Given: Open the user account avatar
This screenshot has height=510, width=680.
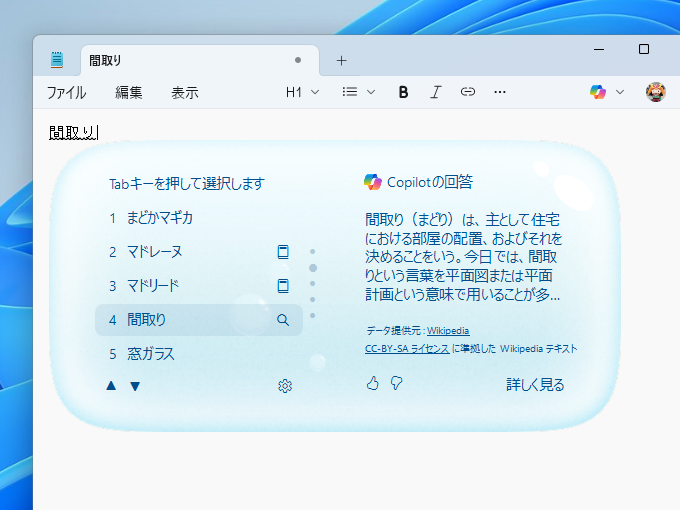Looking at the screenshot, I should pos(655,92).
